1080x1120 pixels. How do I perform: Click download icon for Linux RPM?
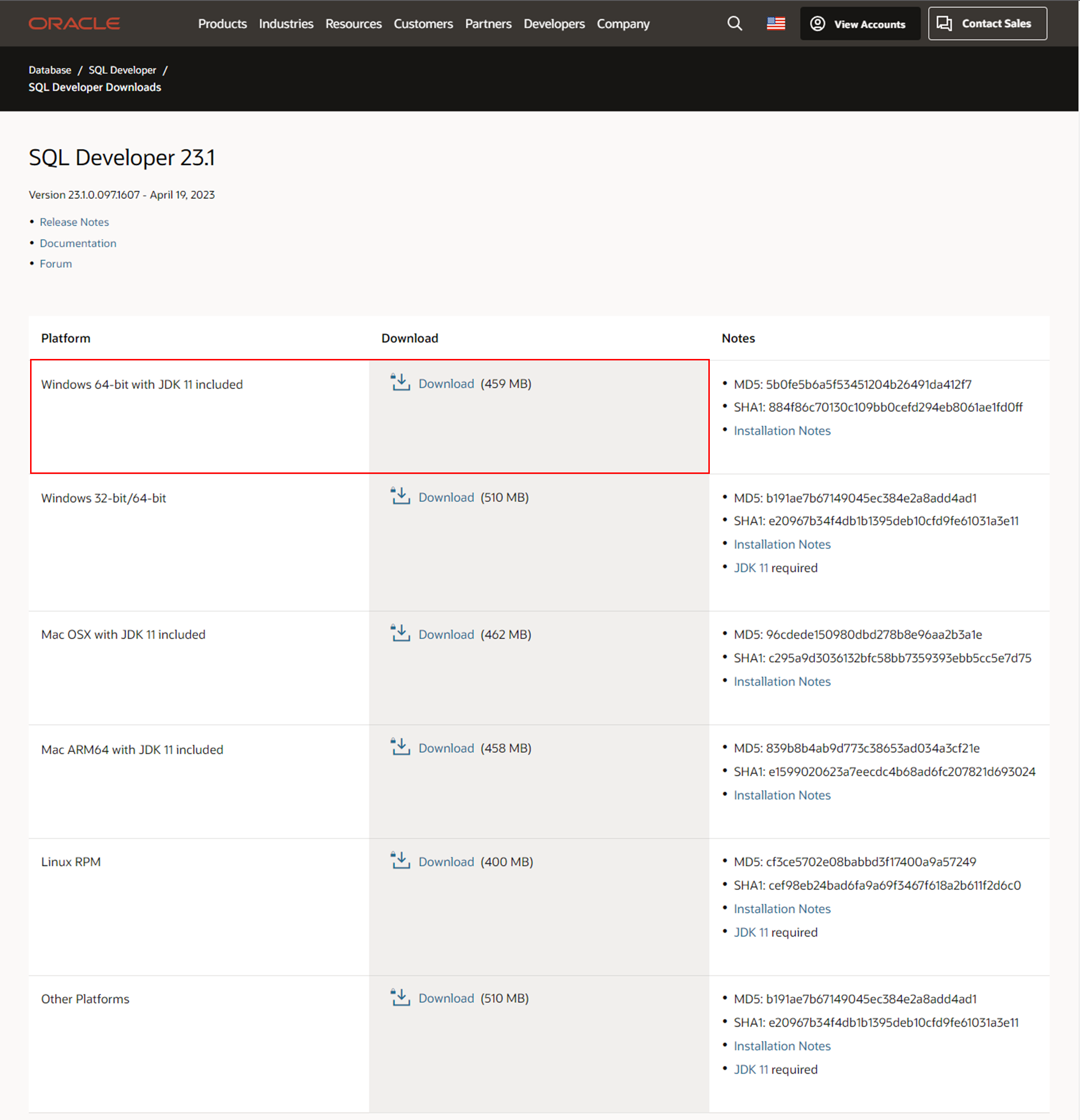[400, 860]
